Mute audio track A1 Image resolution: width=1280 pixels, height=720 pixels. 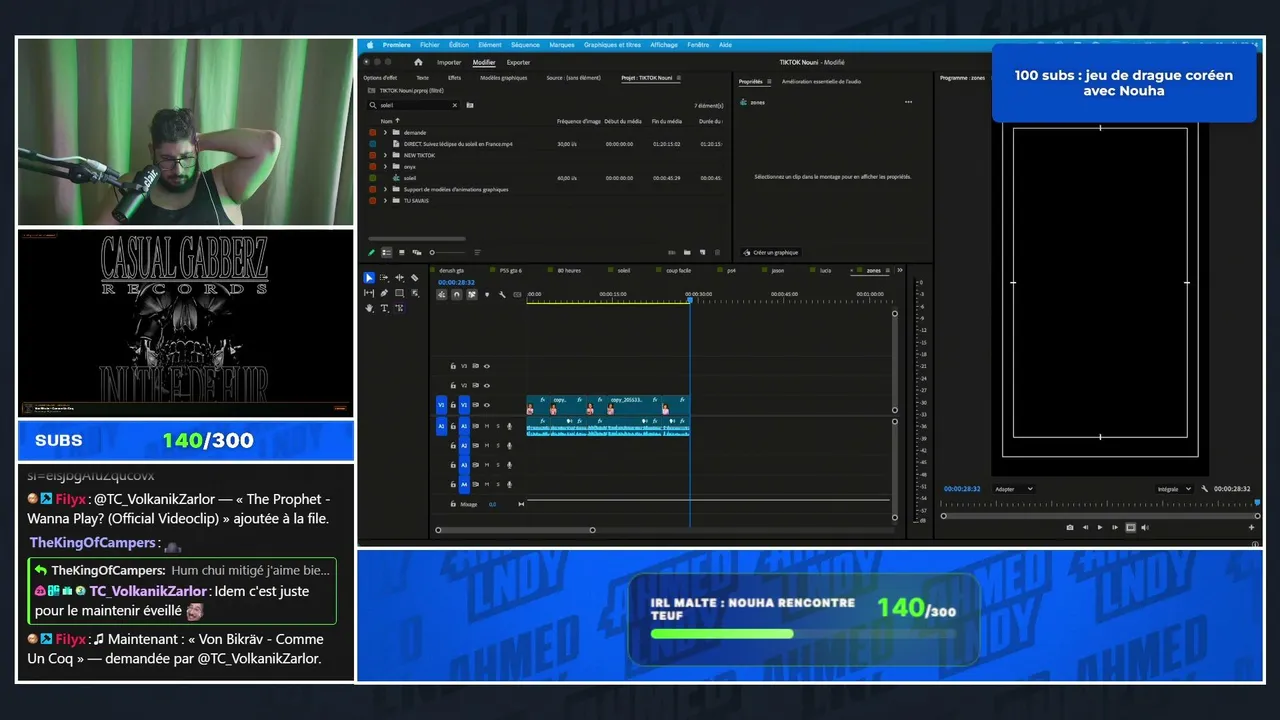487,426
